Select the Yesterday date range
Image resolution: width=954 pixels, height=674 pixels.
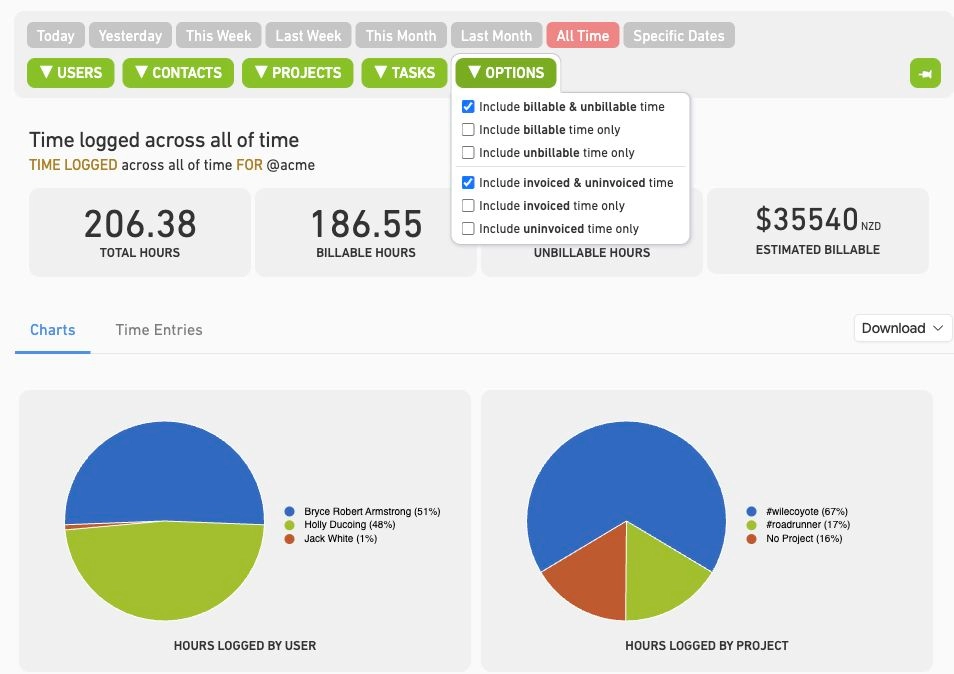(130, 36)
